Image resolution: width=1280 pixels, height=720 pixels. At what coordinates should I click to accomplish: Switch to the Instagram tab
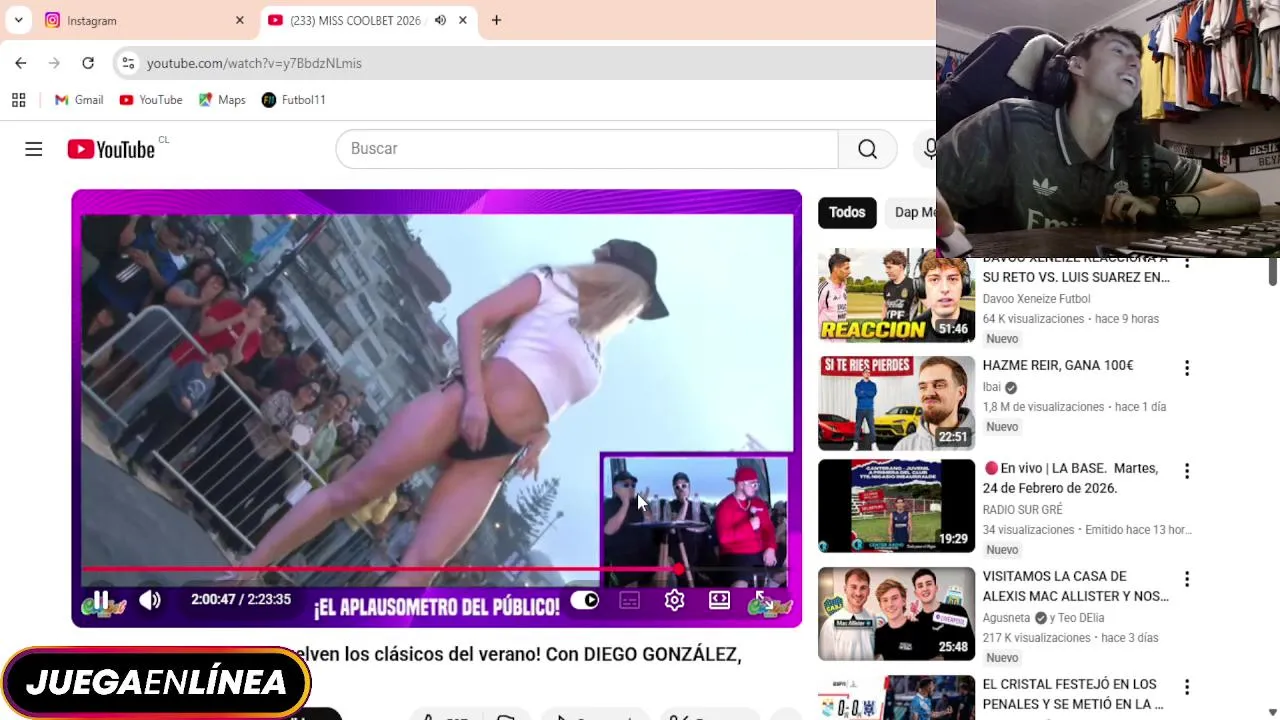(x=145, y=20)
